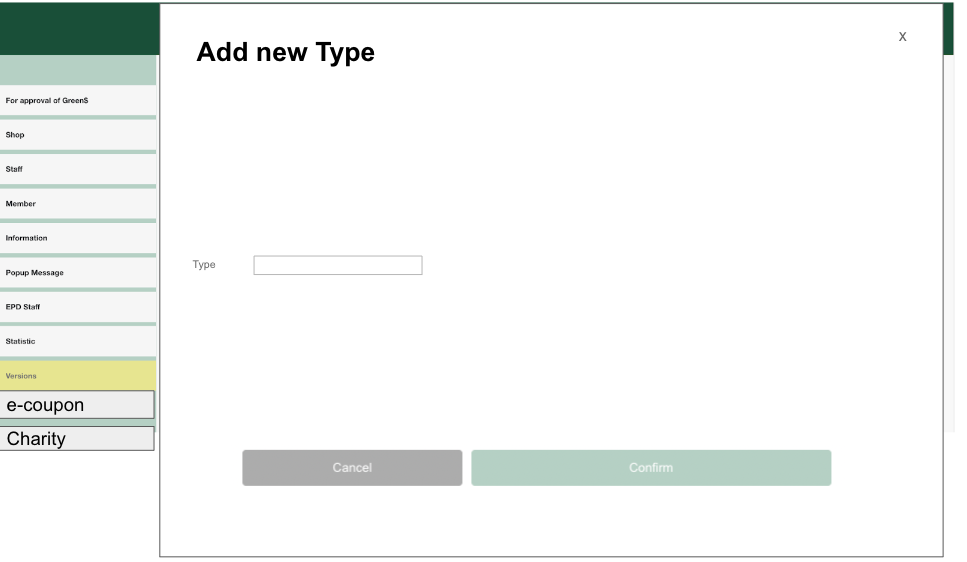The height and width of the screenshot is (562, 967).
Task: Close the Add new Type dialog
Action: tap(902, 37)
